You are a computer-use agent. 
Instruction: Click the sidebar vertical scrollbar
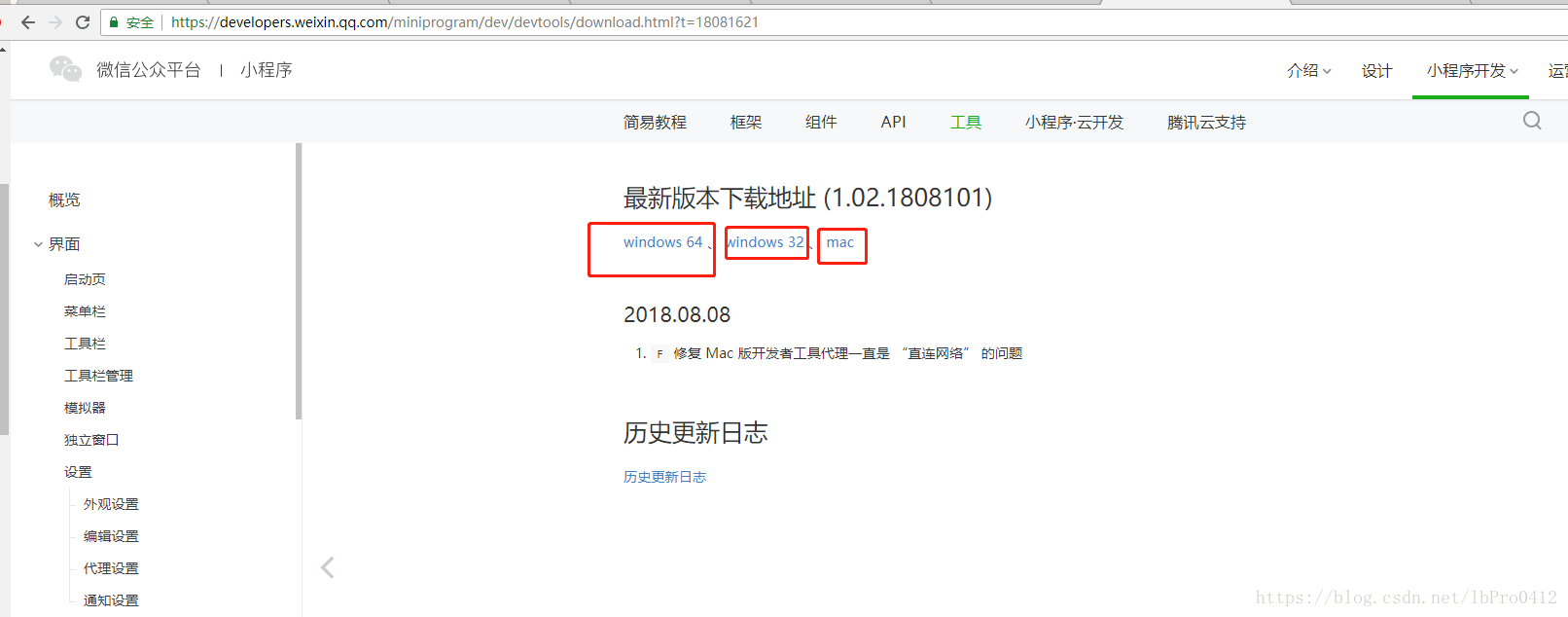coord(299,281)
